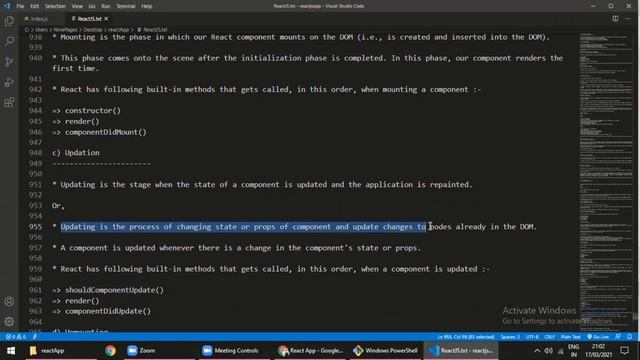640x360 pixels.
Task: Open the clock and date showing 21:02
Action: coord(598,351)
